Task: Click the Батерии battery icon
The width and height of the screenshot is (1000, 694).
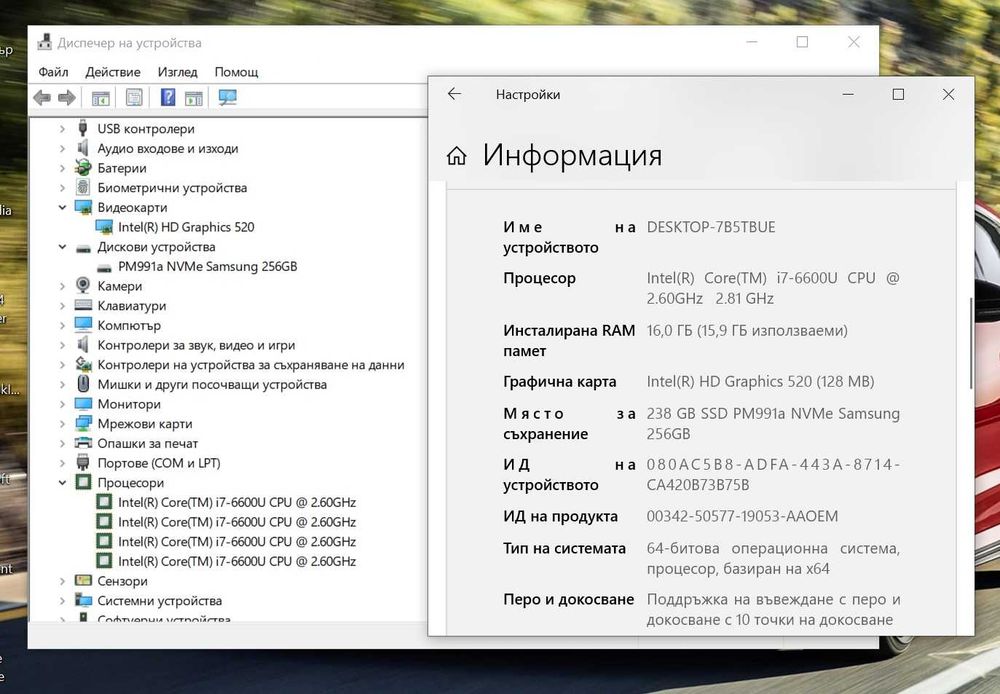Action: coord(83,168)
